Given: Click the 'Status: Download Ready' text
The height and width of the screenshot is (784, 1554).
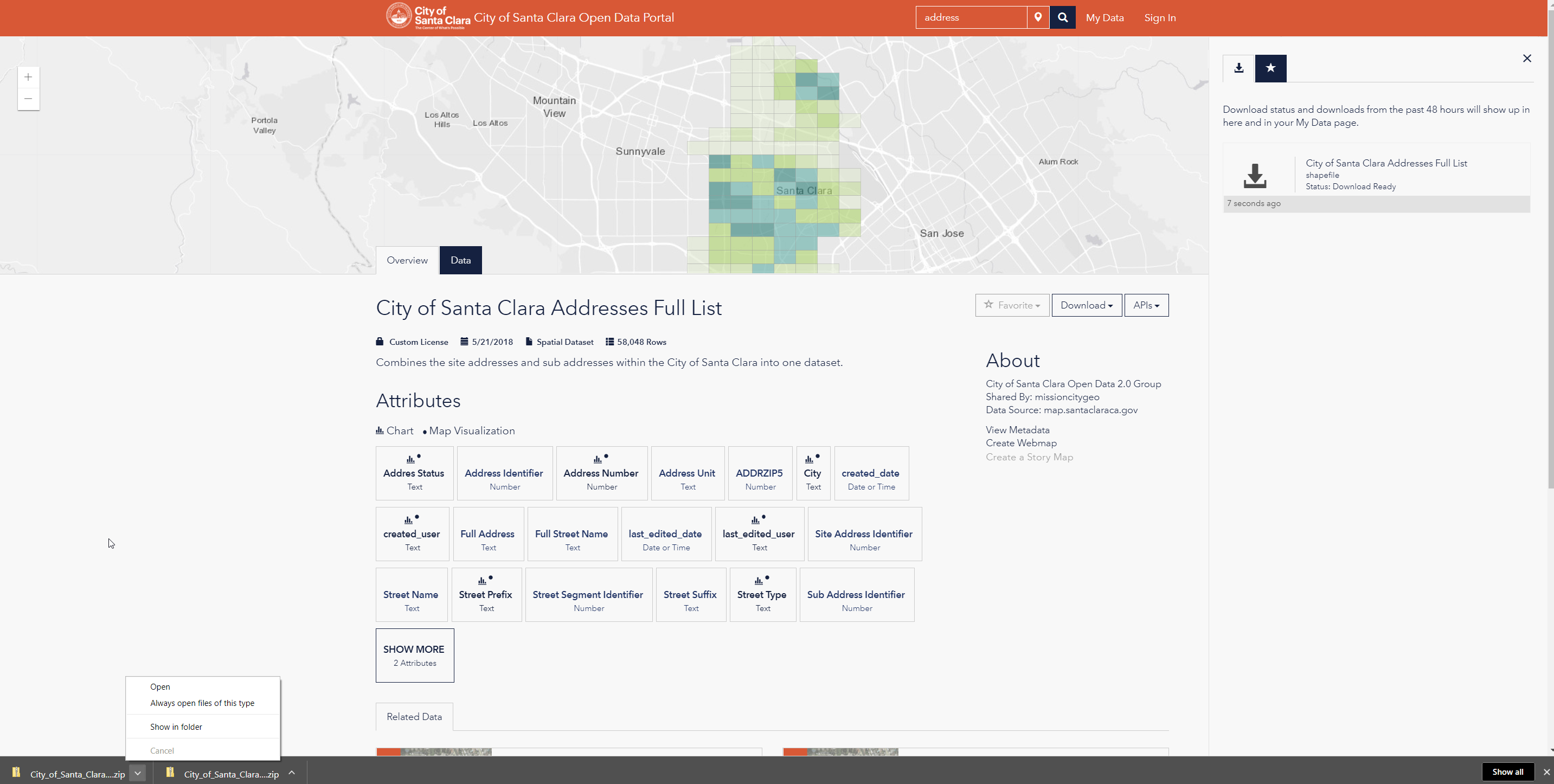Looking at the screenshot, I should [1350, 187].
